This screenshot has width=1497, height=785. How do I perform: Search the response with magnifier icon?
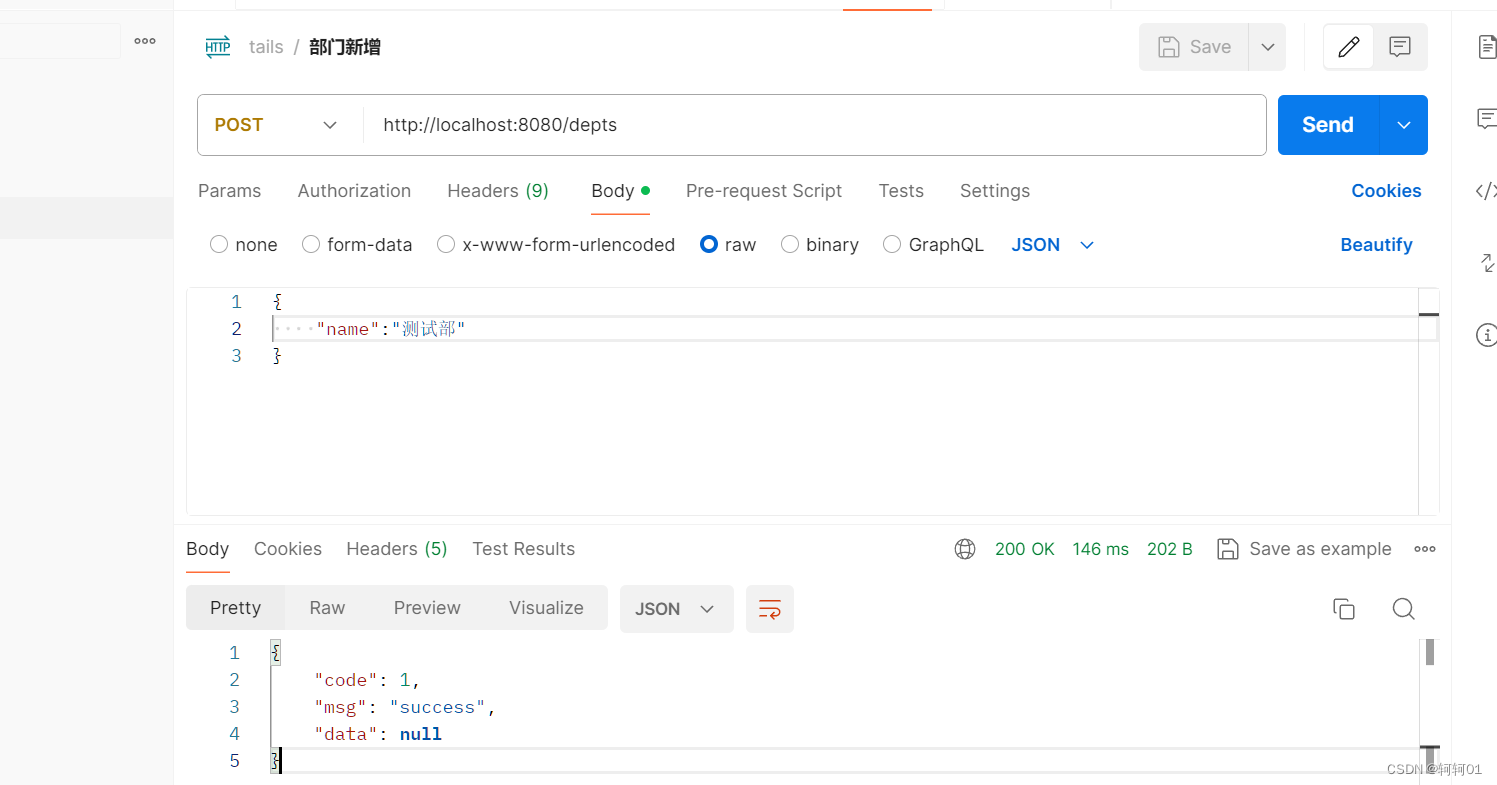1403,609
